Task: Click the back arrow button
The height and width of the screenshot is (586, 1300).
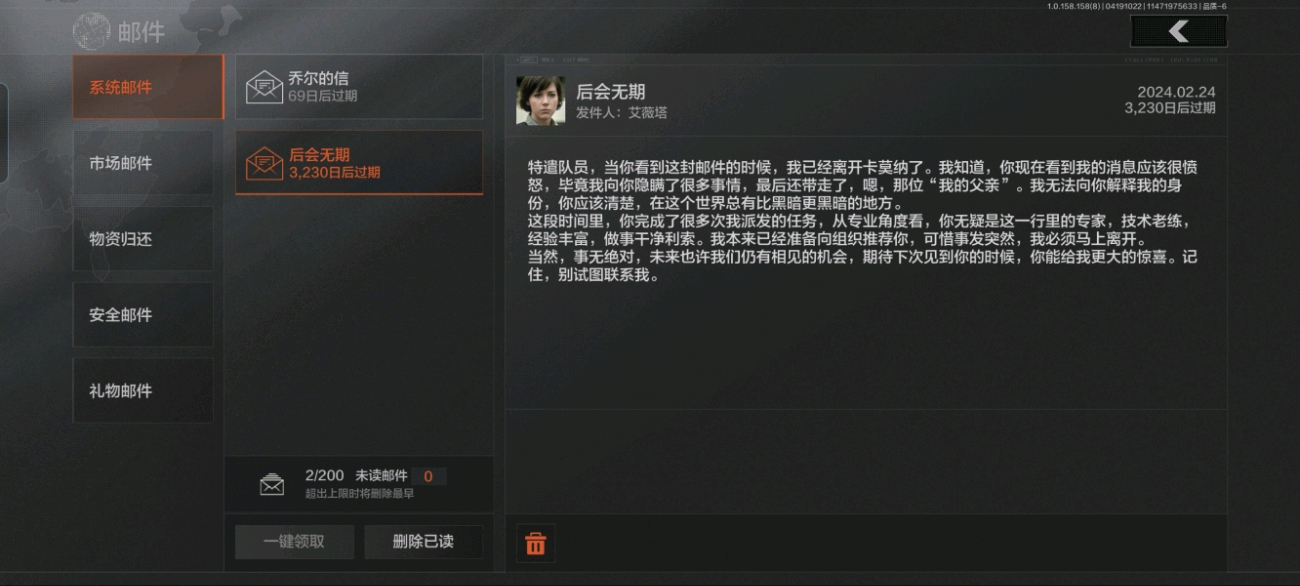Action: point(1179,31)
